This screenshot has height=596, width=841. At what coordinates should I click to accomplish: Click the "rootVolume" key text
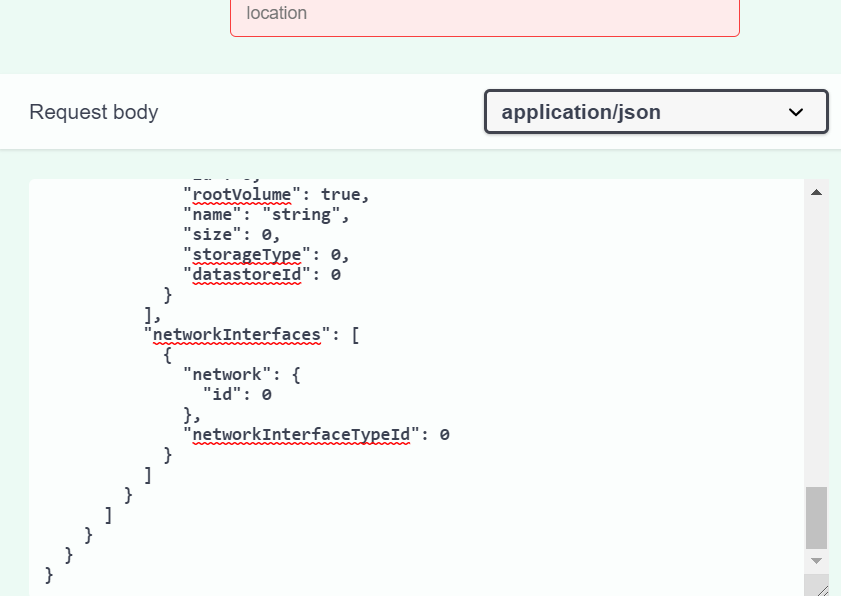coord(241,194)
